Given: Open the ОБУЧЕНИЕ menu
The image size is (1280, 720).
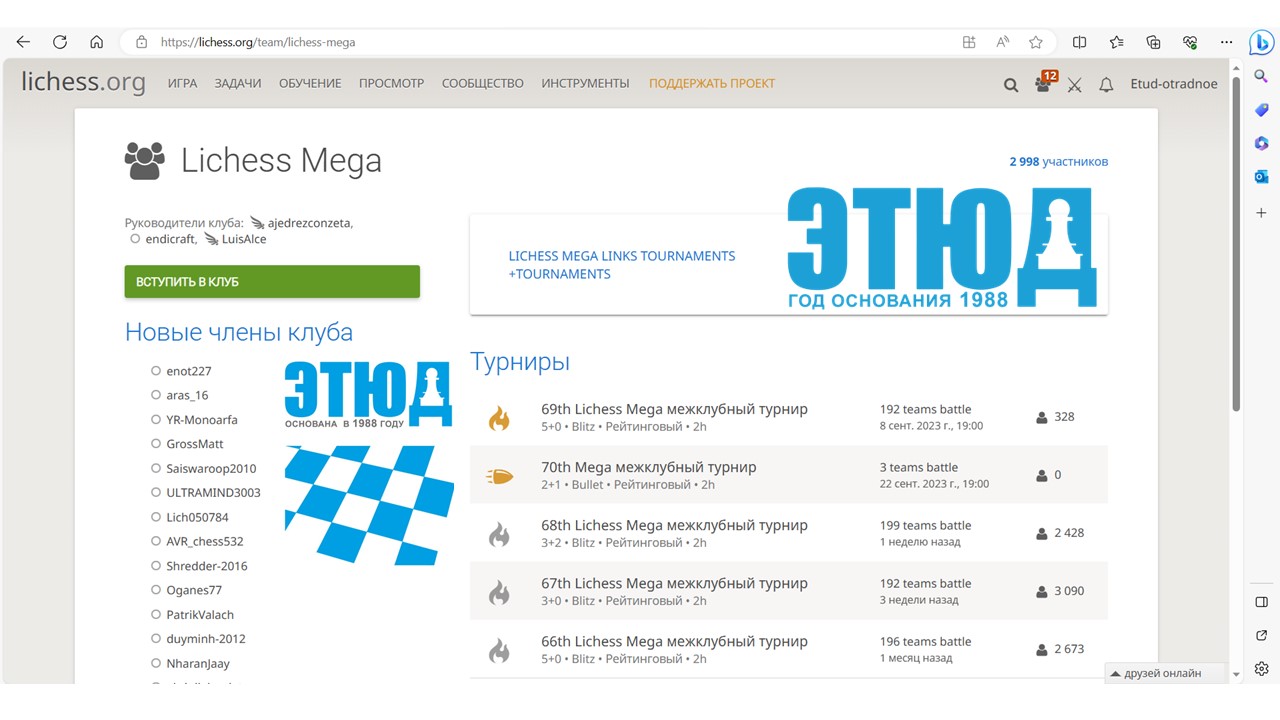Looking at the screenshot, I should pos(310,84).
